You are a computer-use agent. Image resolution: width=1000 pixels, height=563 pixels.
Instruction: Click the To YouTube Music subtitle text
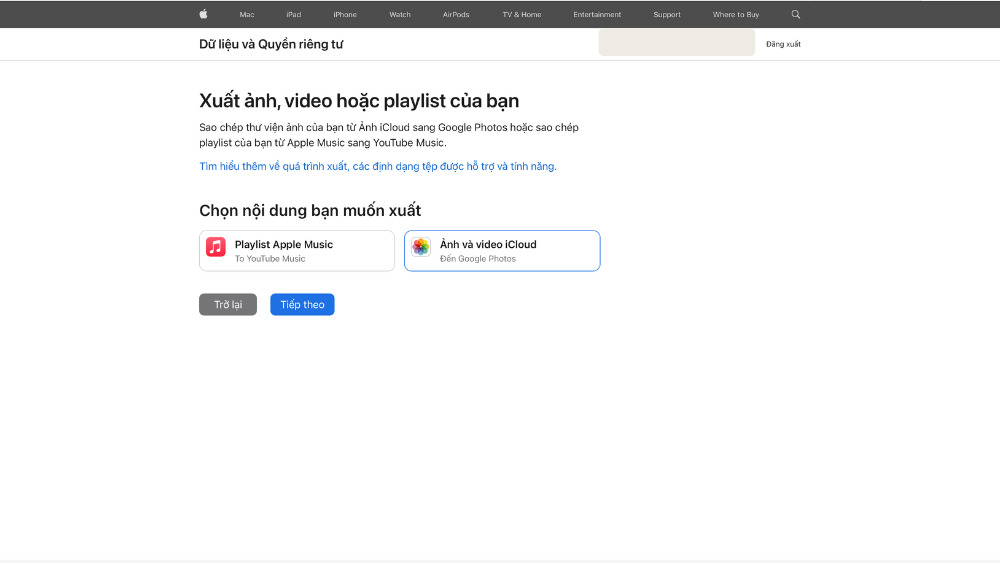tap(270, 259)
